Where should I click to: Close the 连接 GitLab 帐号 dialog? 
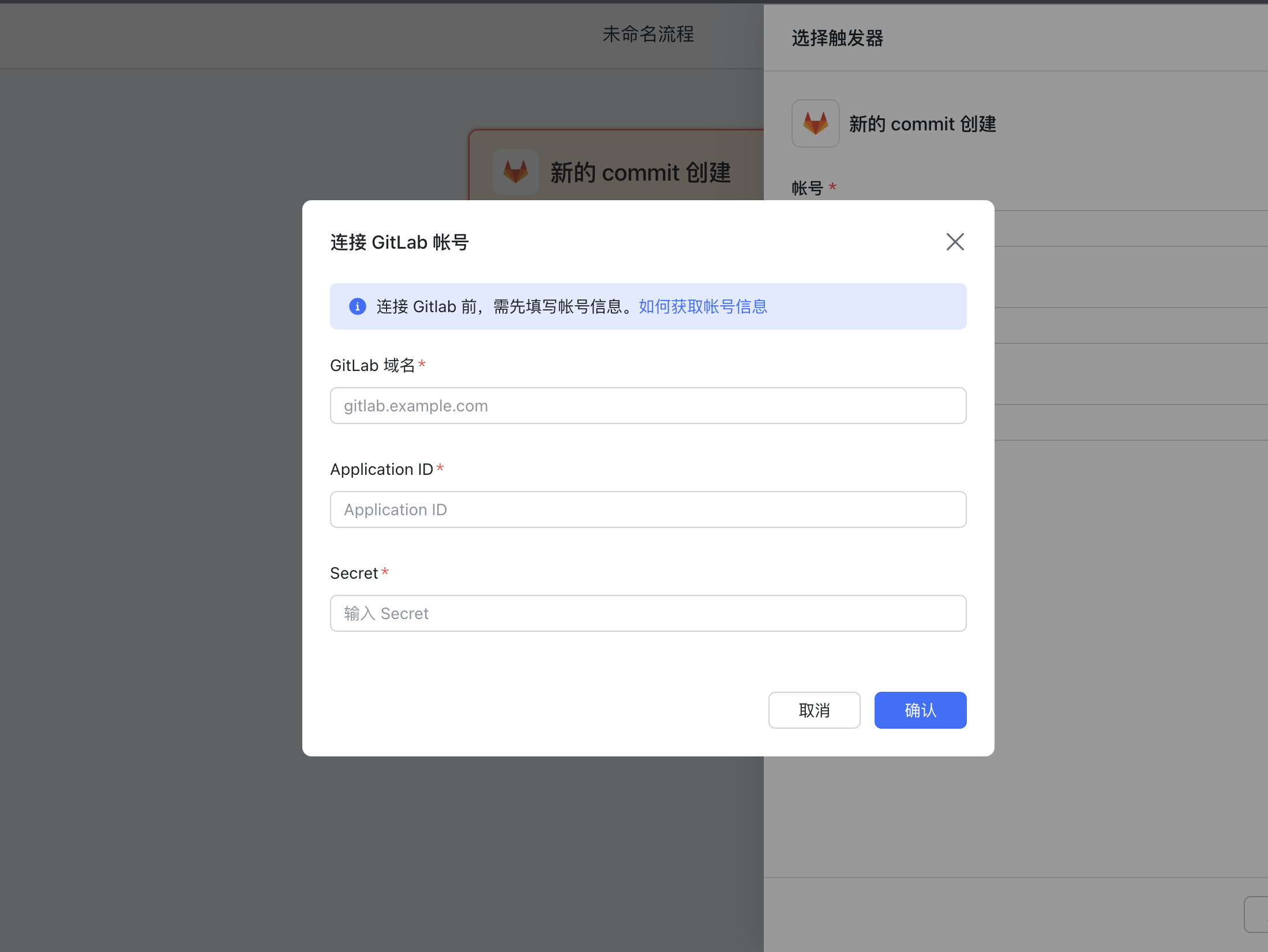(x=955, y=242)
